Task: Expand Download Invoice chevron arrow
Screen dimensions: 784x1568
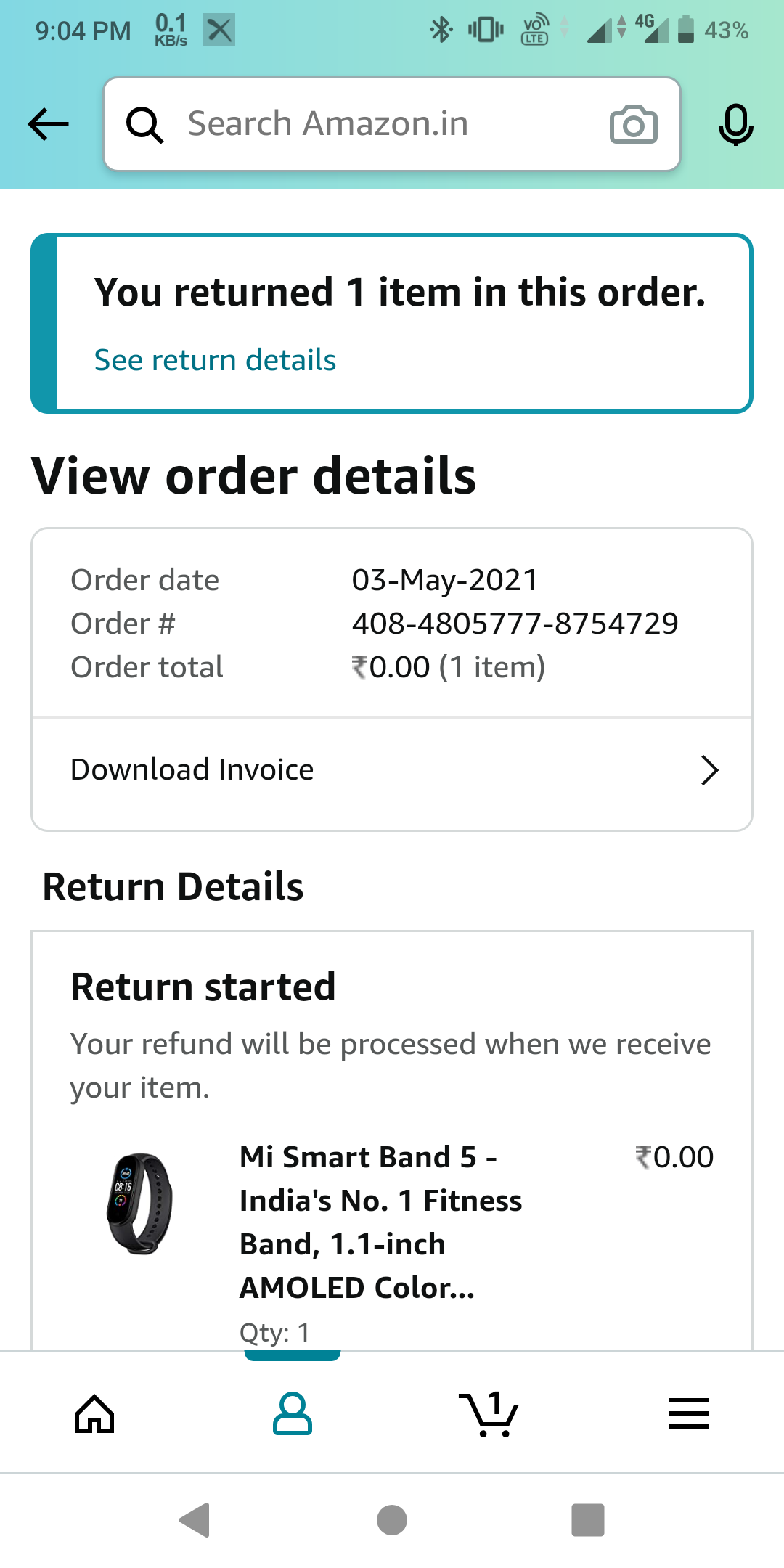Action: (709, 770)
